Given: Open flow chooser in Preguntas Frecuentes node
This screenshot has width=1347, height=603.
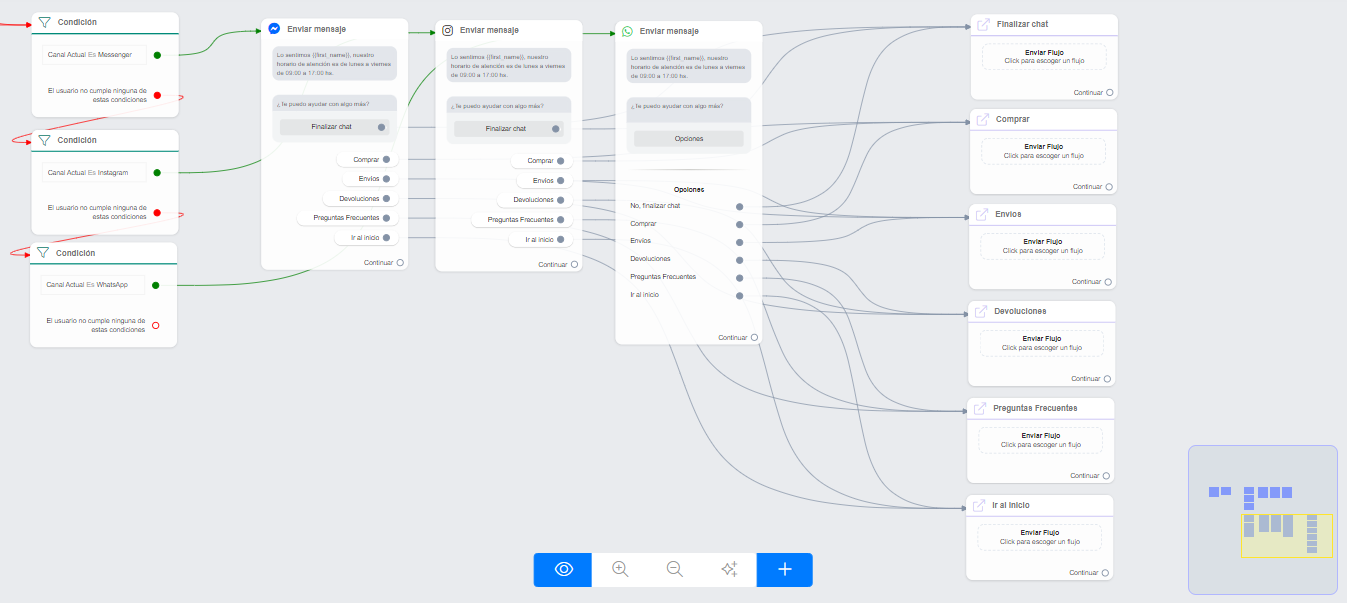Looking at the screenshot, I should point(1040,440).
